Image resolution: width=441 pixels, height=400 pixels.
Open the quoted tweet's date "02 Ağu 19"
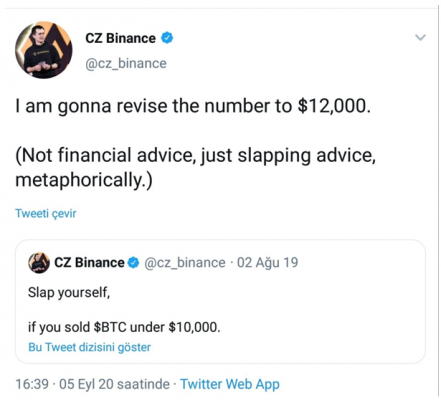[267, 263]
